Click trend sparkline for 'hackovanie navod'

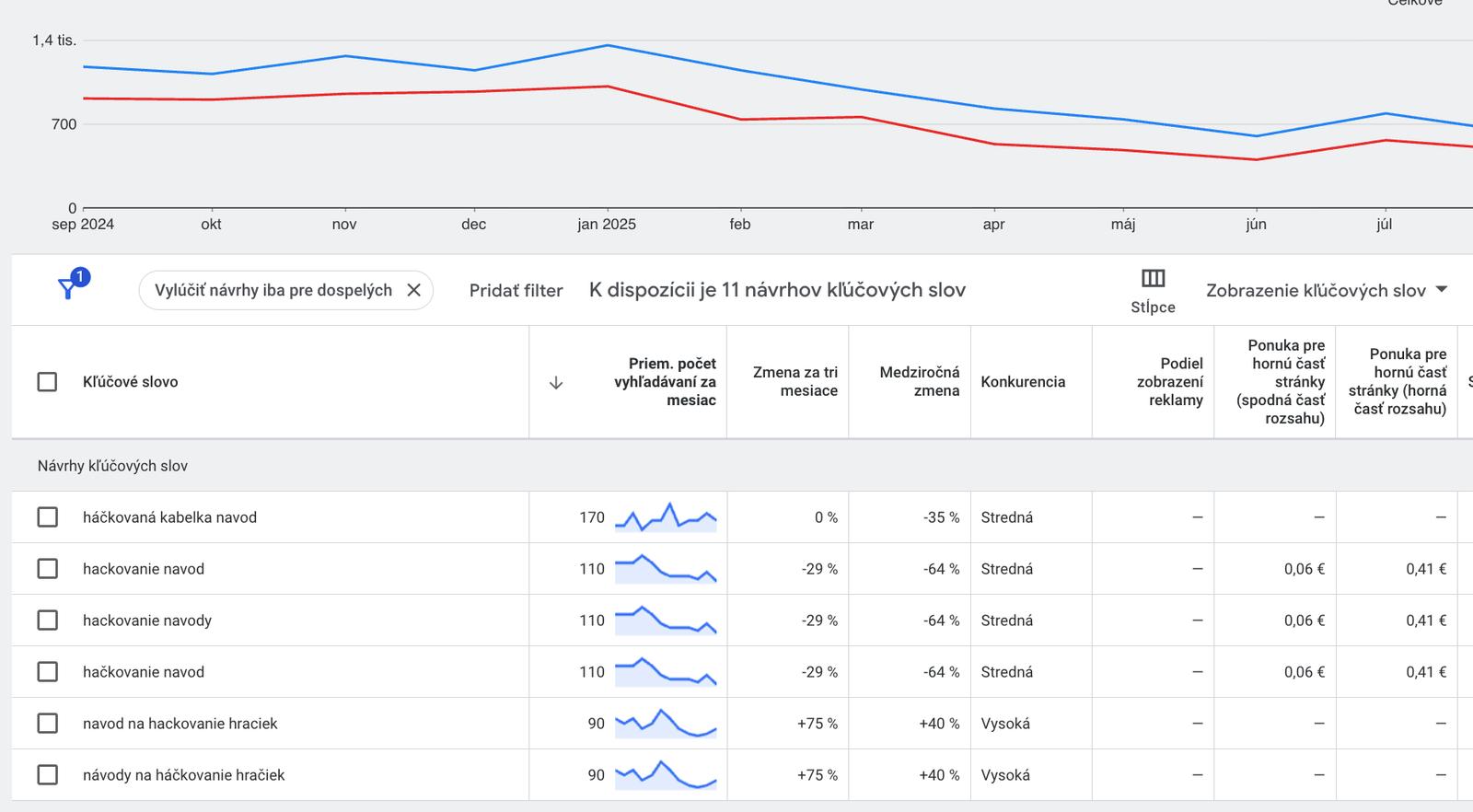(x=665, y=569)
